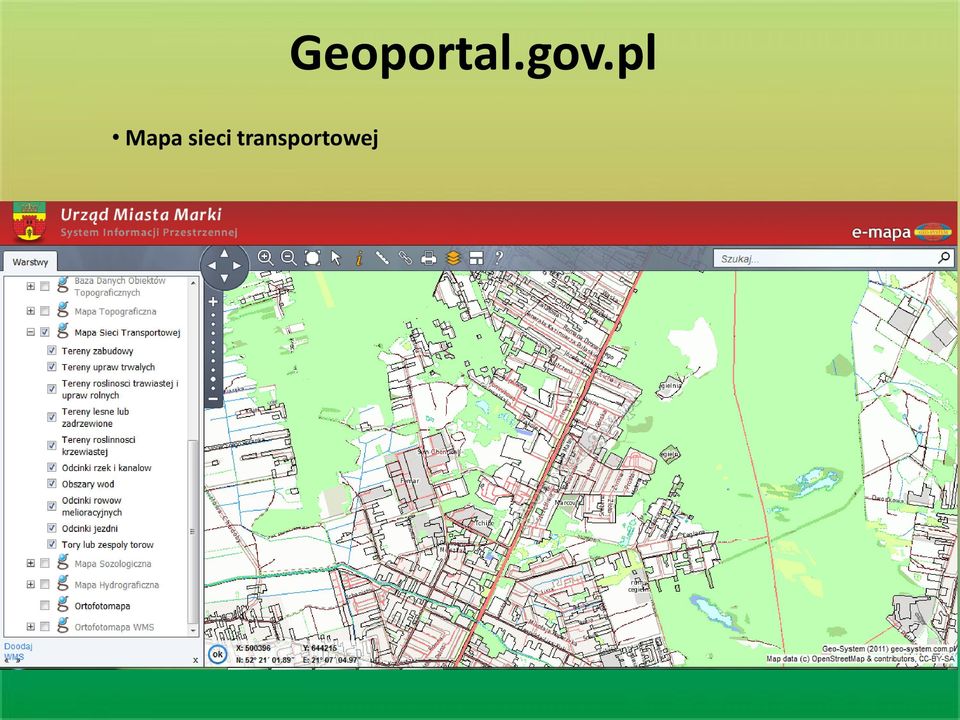Click the Urząd Miasta Marki title

tap(141, 214)
